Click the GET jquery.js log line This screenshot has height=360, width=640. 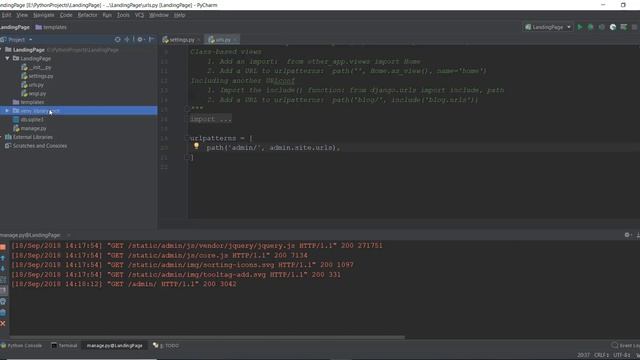(197, 246)
